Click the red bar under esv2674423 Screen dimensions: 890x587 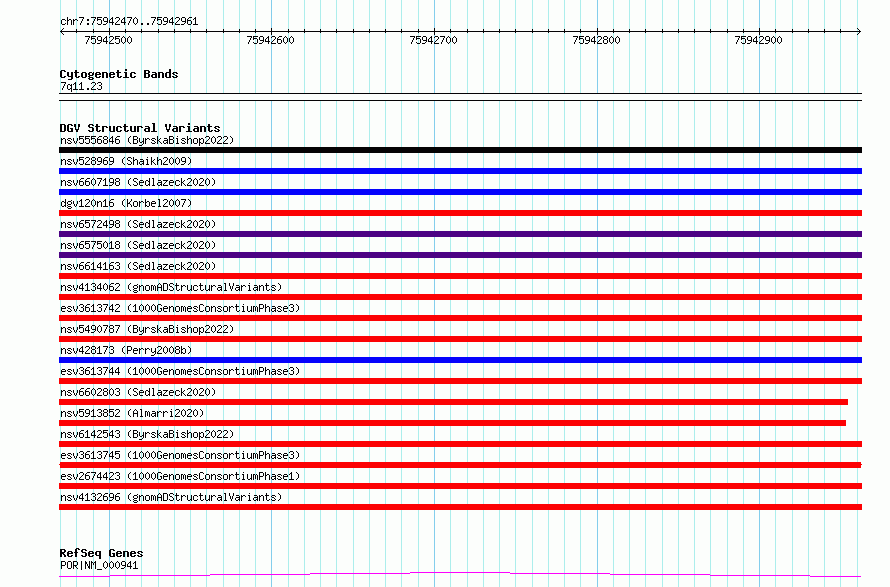[460, 486]
